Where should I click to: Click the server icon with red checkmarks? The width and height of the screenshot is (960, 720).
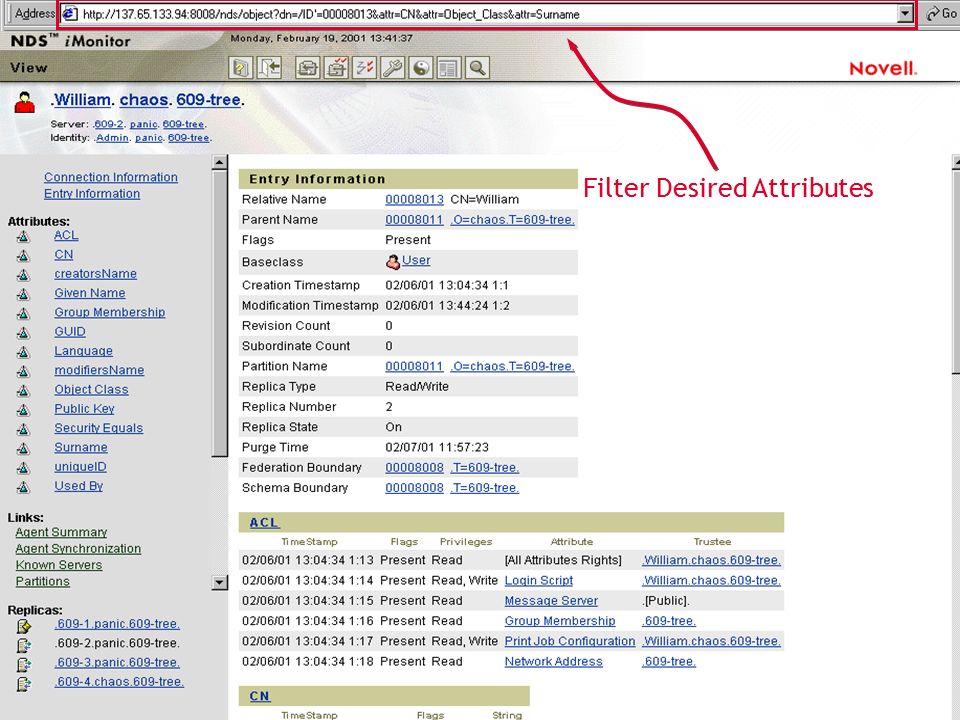pyautogui.click(x=336, y=67)
